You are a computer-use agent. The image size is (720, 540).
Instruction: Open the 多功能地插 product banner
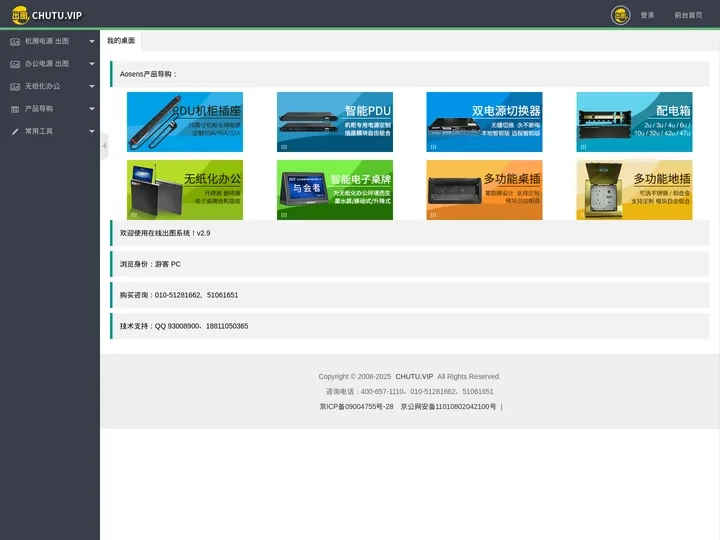pyautogui.click(x=634, y=190)
